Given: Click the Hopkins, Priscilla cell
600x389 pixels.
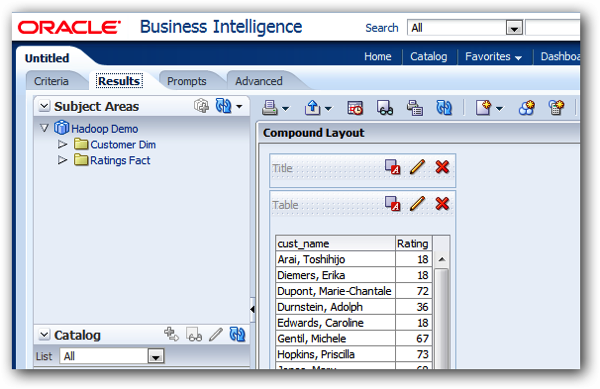Looking at the screenshot, I should coord(336,354).
